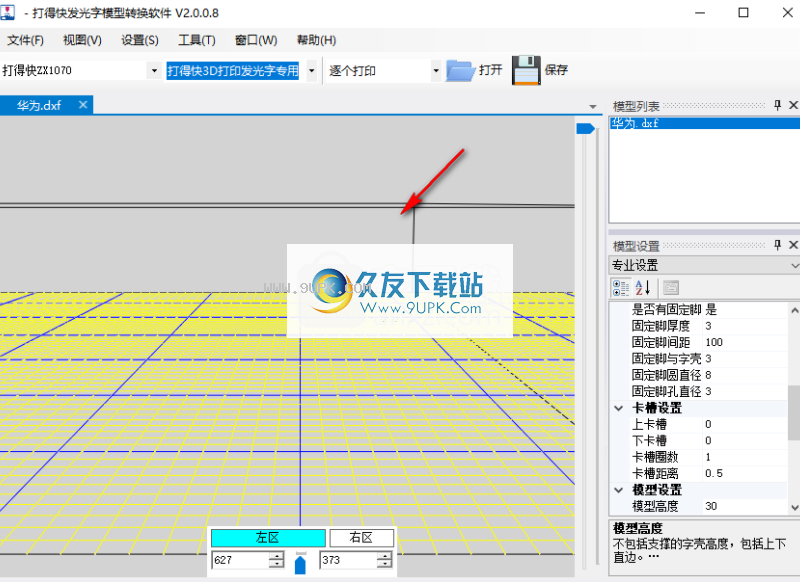Click the 是否有固定脚 property value
The height and width of the screenshot is (582, 800).
tap(745, 310)
